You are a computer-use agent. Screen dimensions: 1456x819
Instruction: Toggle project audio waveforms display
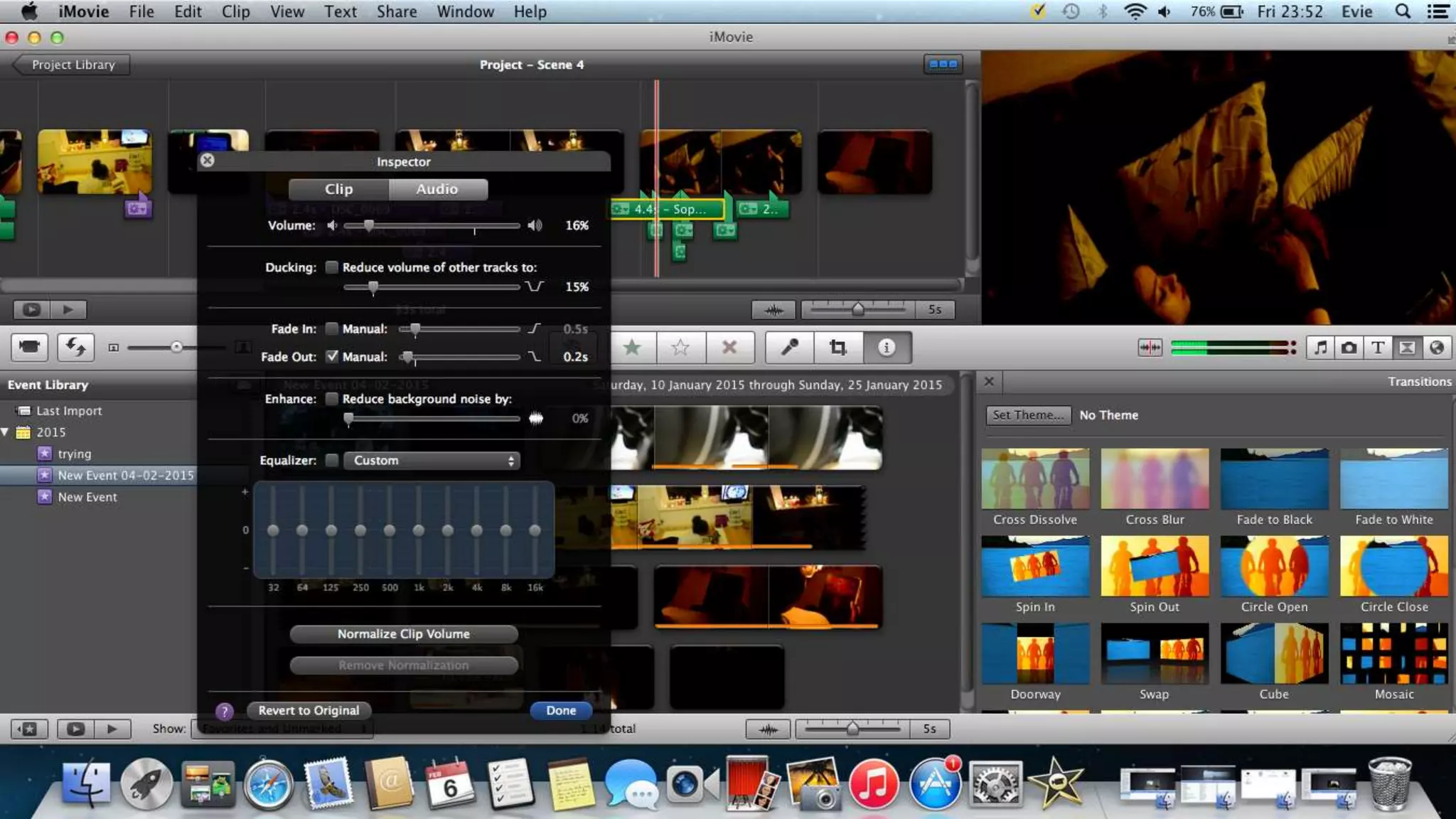point(773,310)
